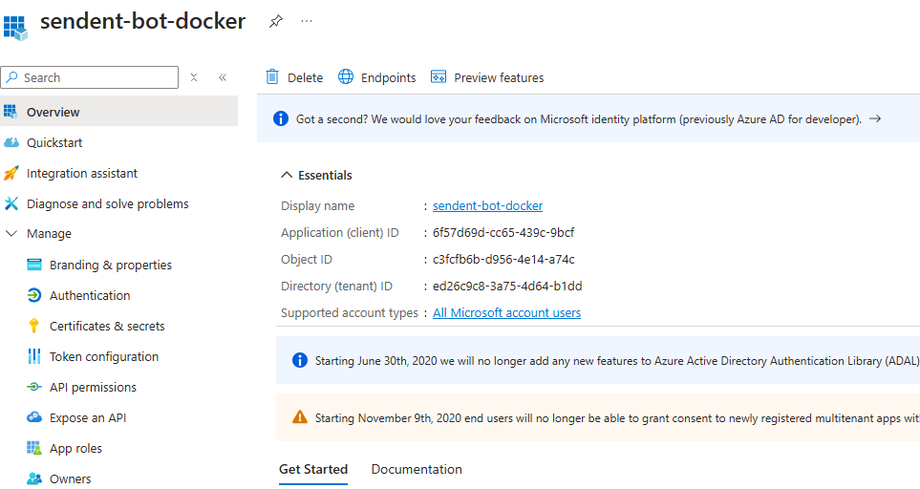920x489 pixels.
Task: Switch to the Documentation tab
Action: point(416,469)
